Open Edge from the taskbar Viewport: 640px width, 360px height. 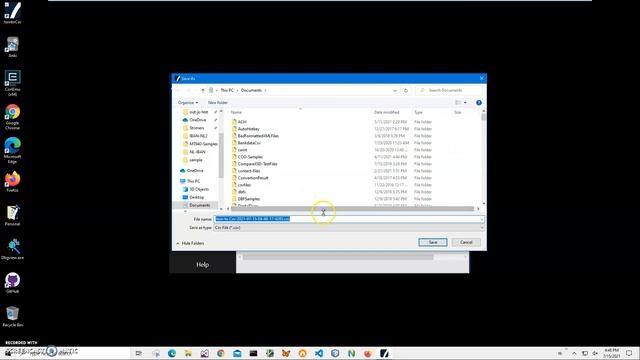point(172,353)
